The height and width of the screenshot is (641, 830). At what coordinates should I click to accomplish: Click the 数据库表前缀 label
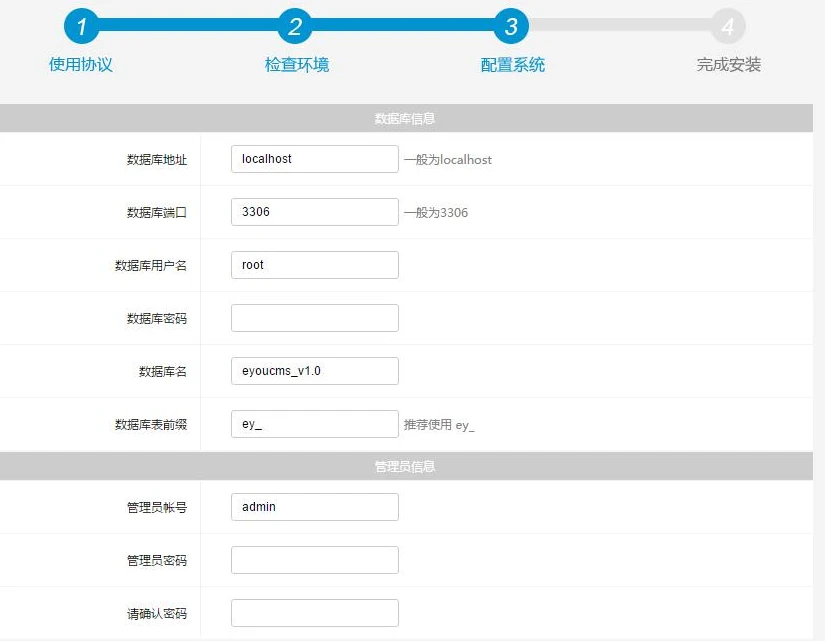pos(151,424)
